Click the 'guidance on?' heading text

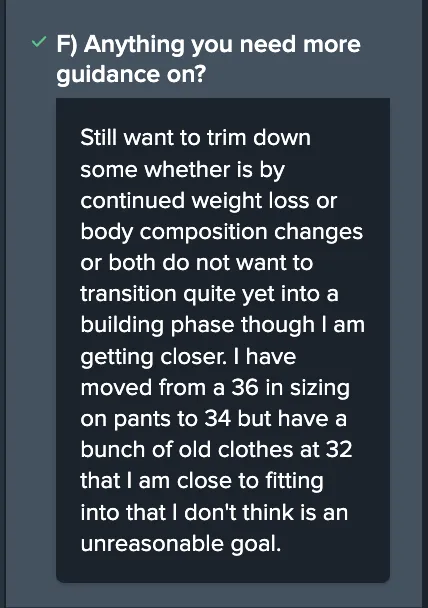(131, 74)
